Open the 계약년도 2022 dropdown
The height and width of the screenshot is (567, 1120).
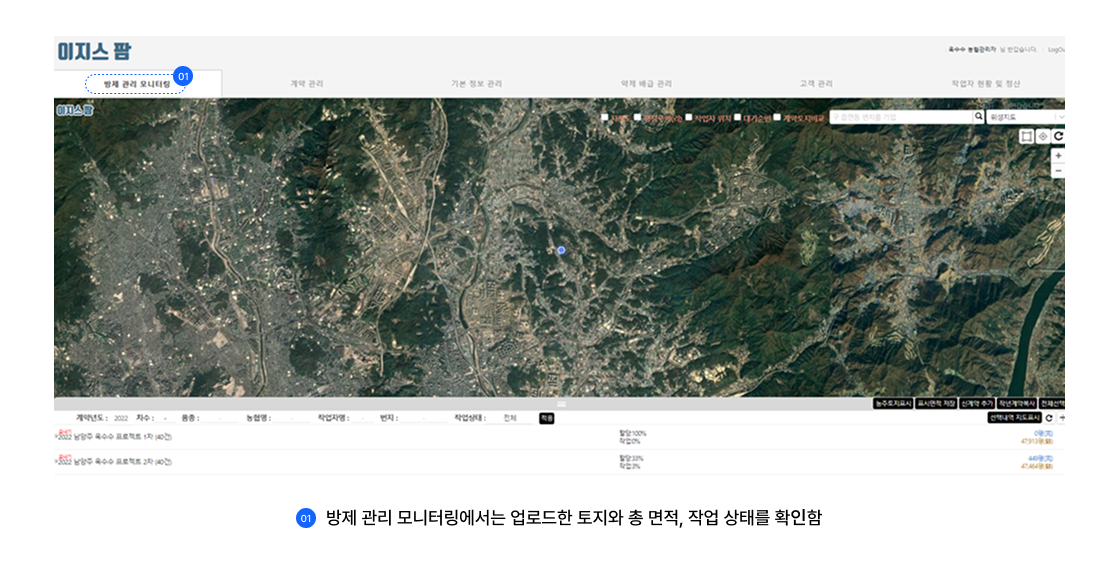point(121,418)
